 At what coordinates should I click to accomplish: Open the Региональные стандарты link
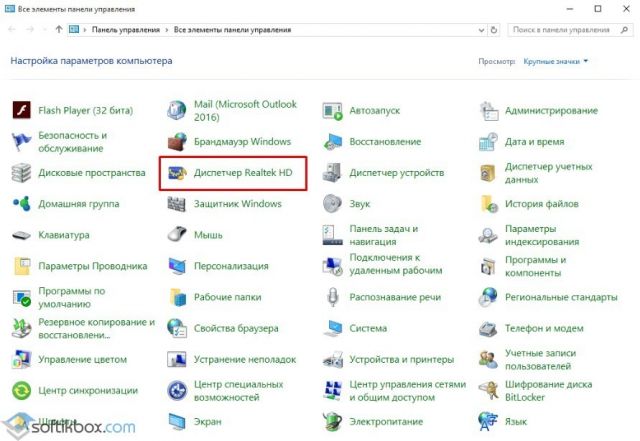click(x=561, y=297)
